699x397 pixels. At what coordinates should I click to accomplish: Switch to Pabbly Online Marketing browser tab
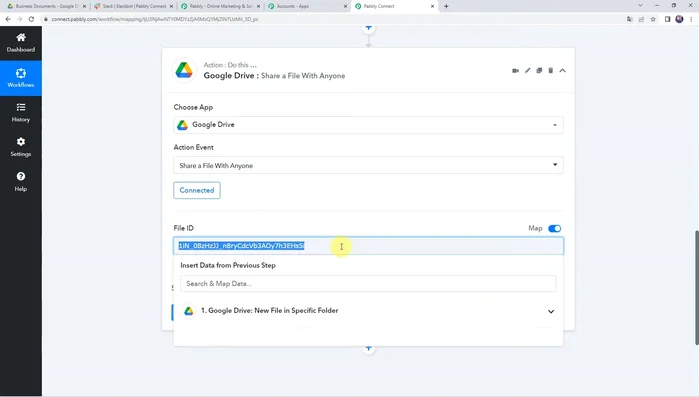(220, 6)
